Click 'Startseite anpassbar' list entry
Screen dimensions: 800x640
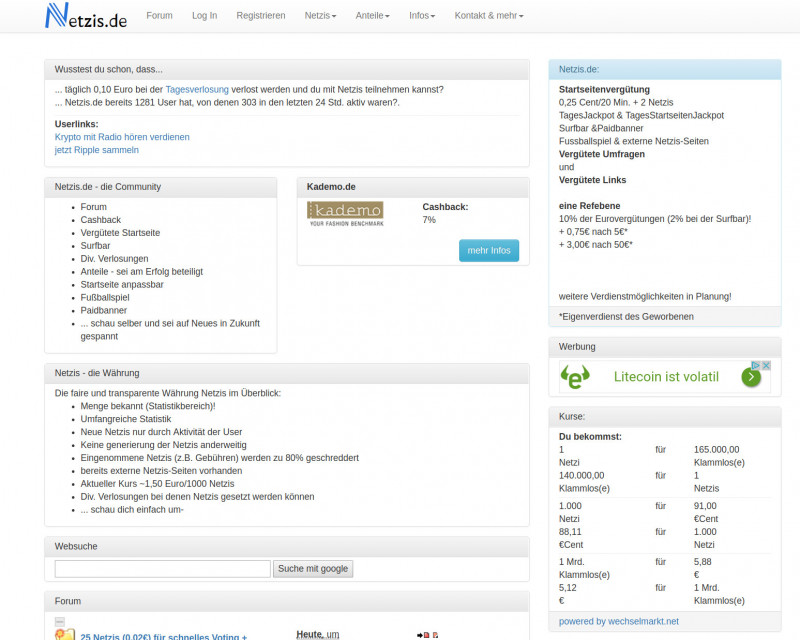(122, 284)
